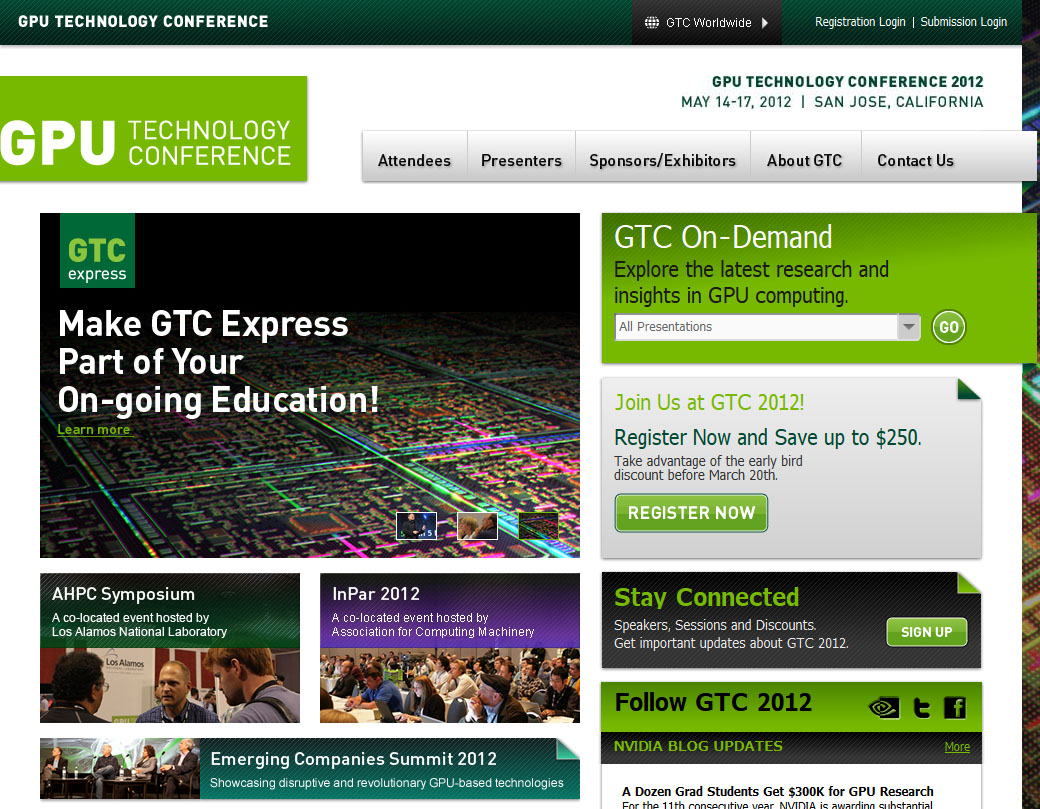
Task: Open the AHPC Symposium card
Action: [170, 648]
